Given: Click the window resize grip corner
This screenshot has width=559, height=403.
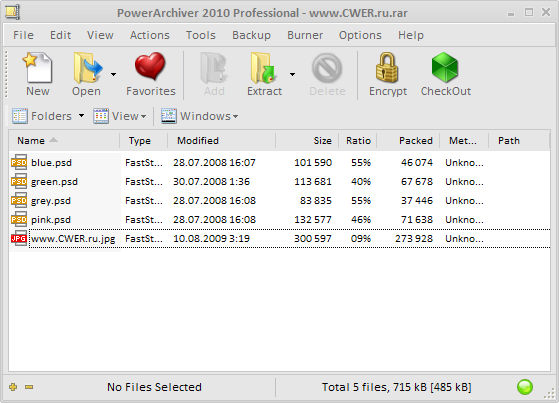Looking at the screenshot, I should pos(550,394).
